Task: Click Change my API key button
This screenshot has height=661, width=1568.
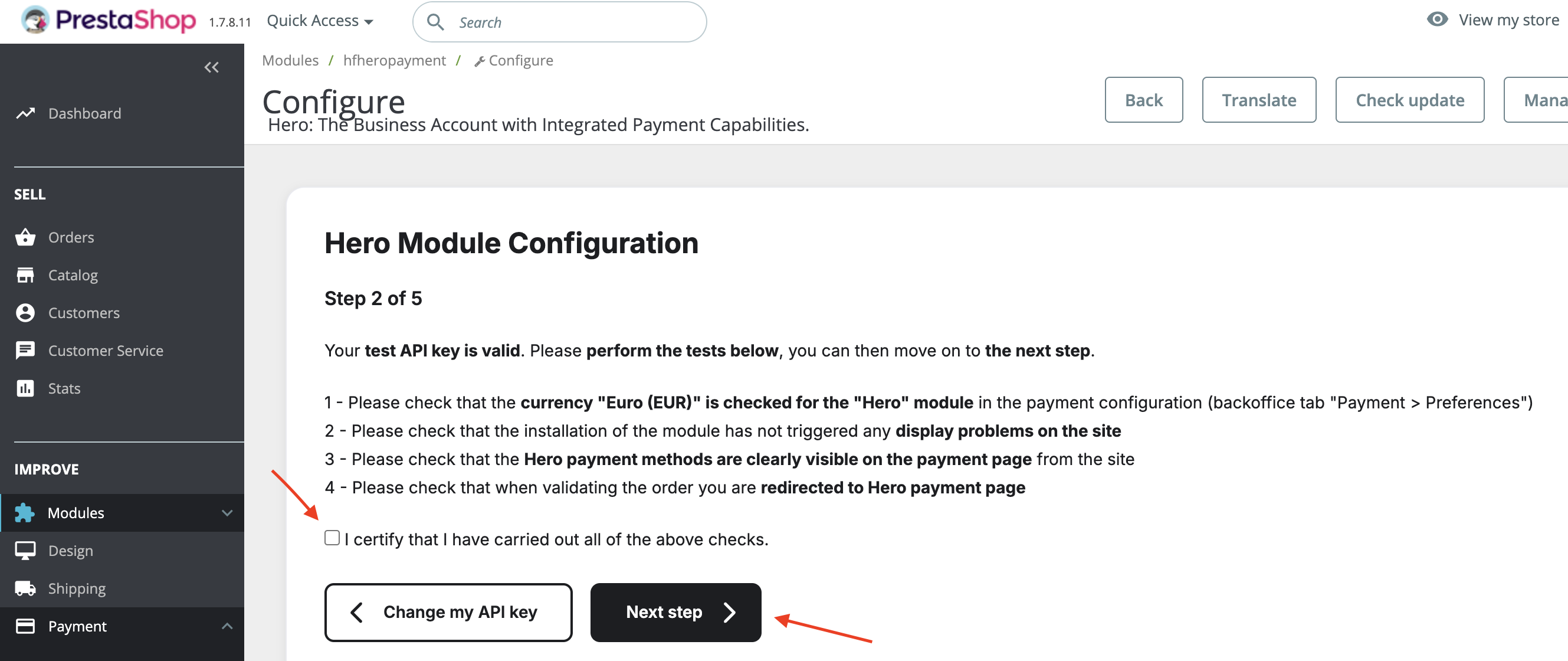Action: 448,612
